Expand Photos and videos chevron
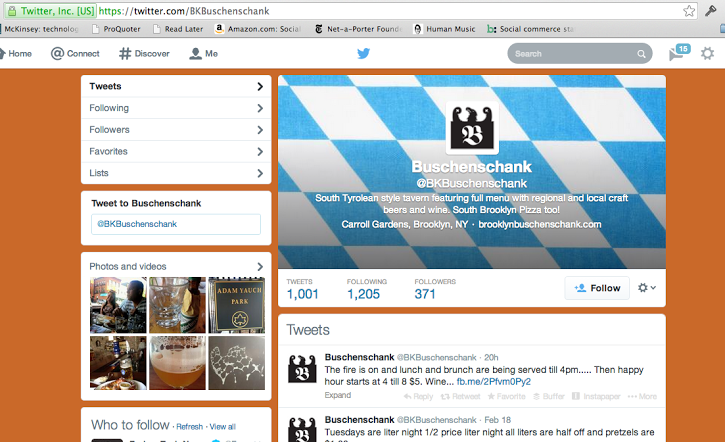The height and width of the screenshot is (442, 725). 260,267
